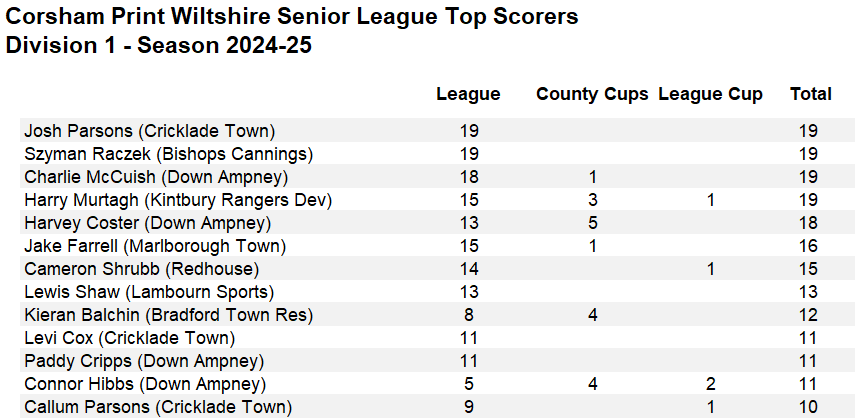Click the League column header

coord(468,94)
